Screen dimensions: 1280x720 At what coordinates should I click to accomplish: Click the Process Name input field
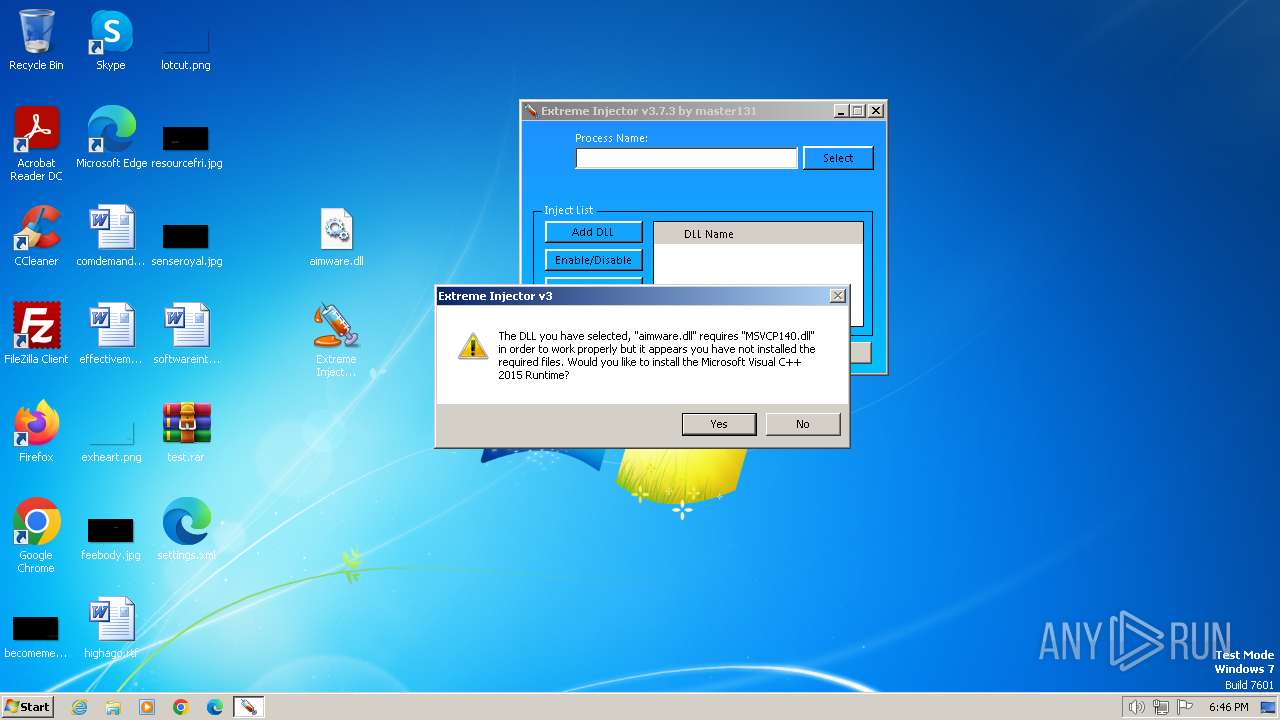pyautogui.click(x=686, y=158)
